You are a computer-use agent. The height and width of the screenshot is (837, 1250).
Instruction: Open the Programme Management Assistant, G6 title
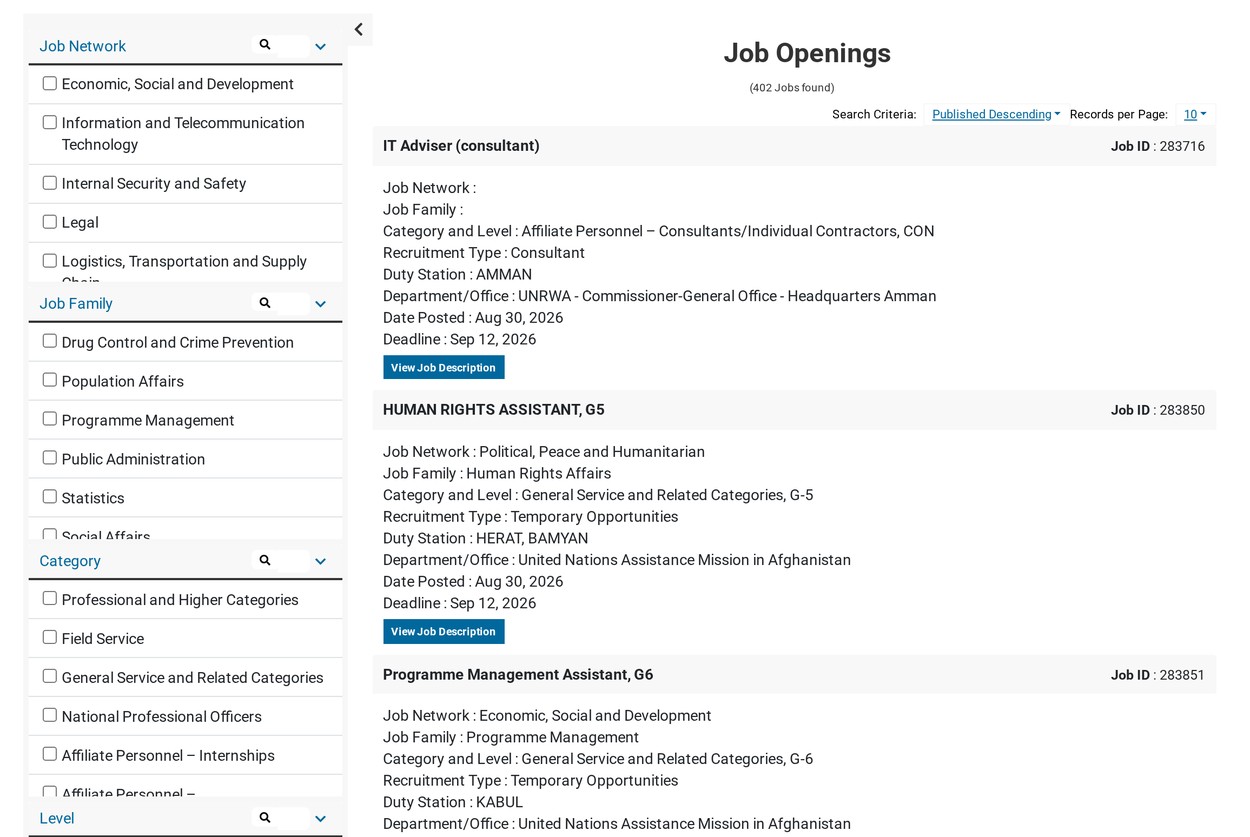coord(518,674)
